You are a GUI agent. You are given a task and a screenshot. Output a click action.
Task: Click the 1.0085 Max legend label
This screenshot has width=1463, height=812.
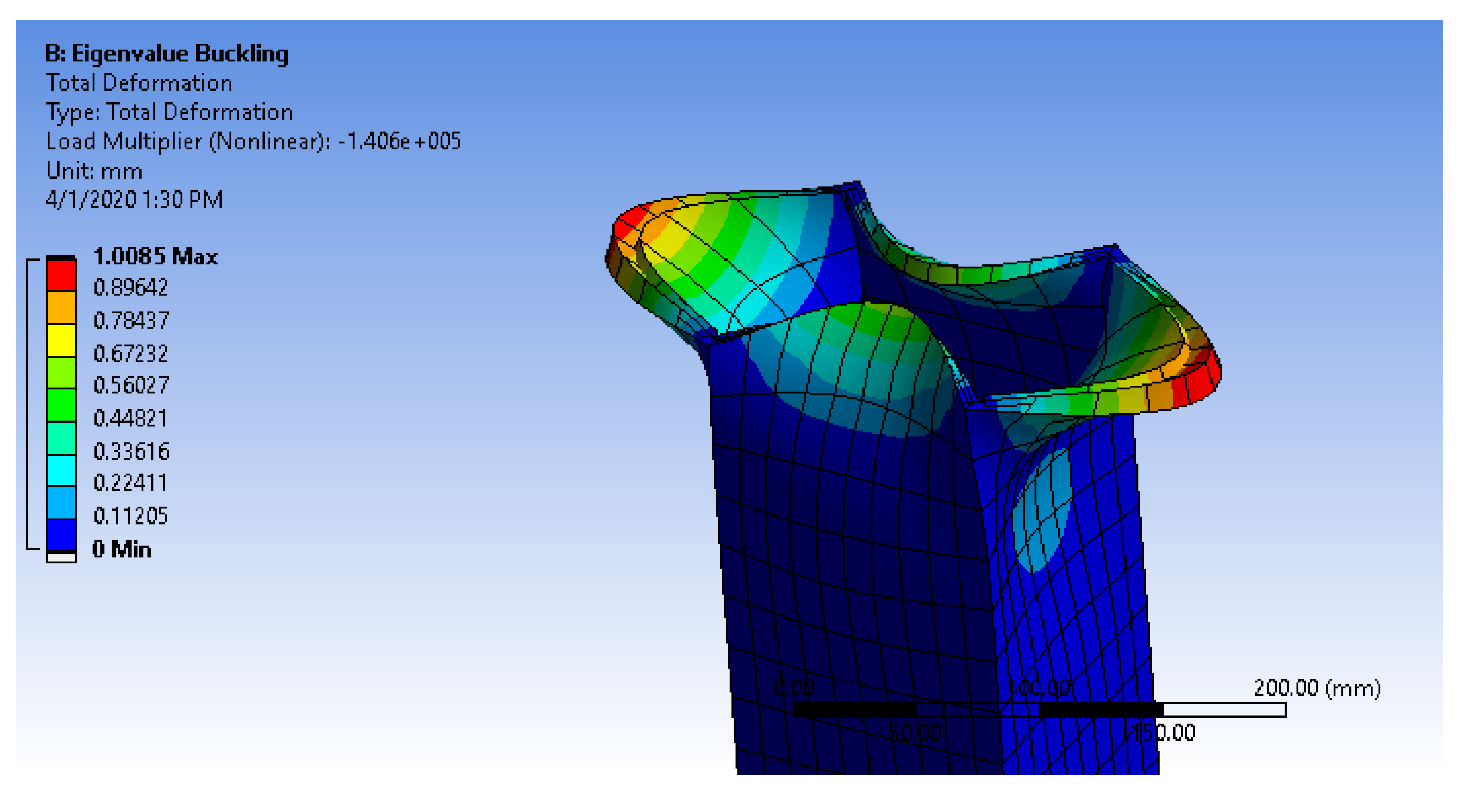[155, 256]
